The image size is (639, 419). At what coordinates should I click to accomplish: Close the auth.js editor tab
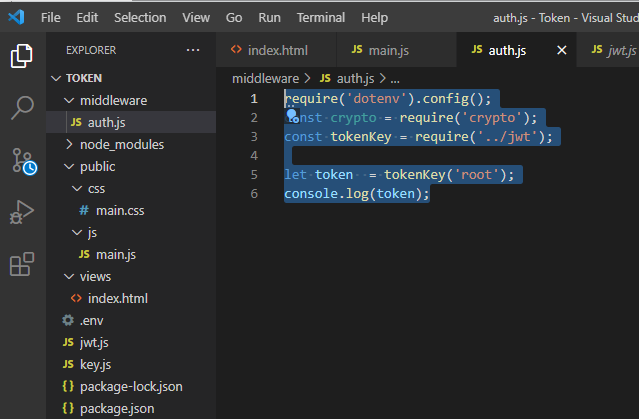562,50
